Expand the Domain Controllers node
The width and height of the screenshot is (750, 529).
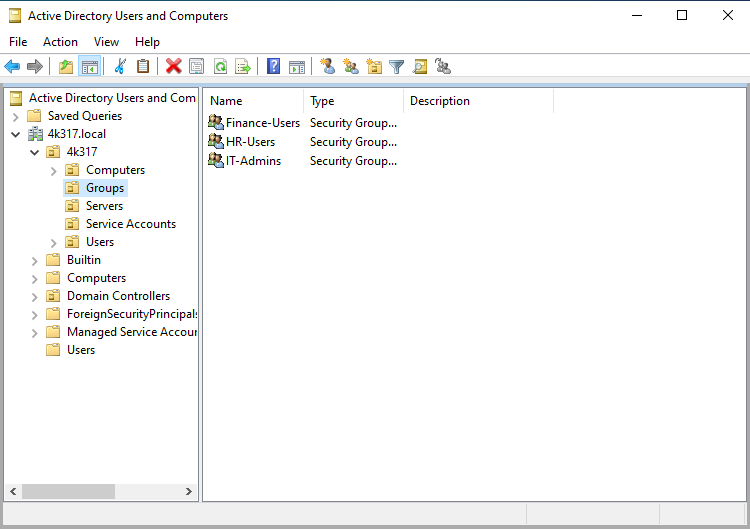(x=34, y=297)
